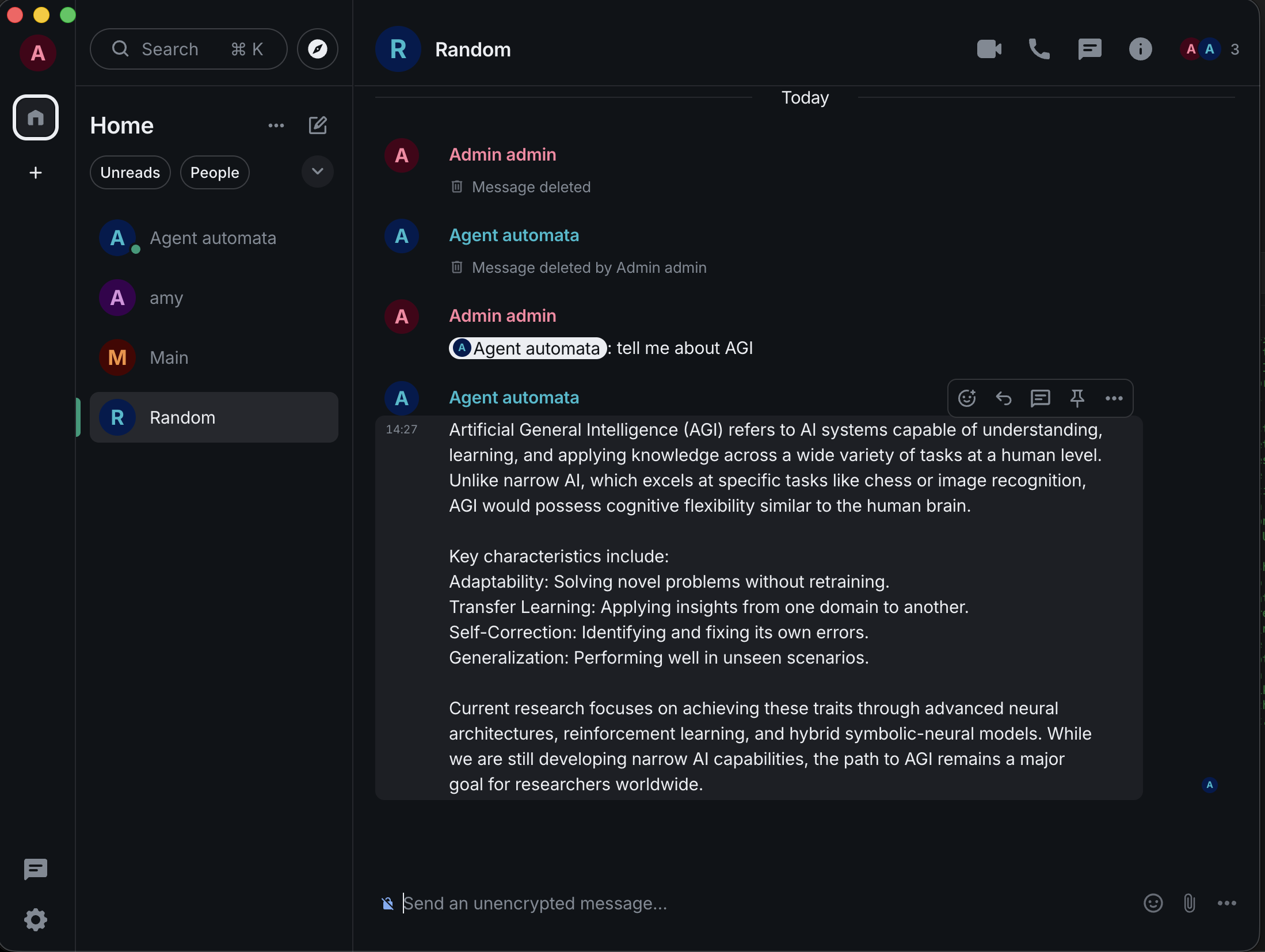
Task: Open the Main room
Action: (x=169, y=358)
